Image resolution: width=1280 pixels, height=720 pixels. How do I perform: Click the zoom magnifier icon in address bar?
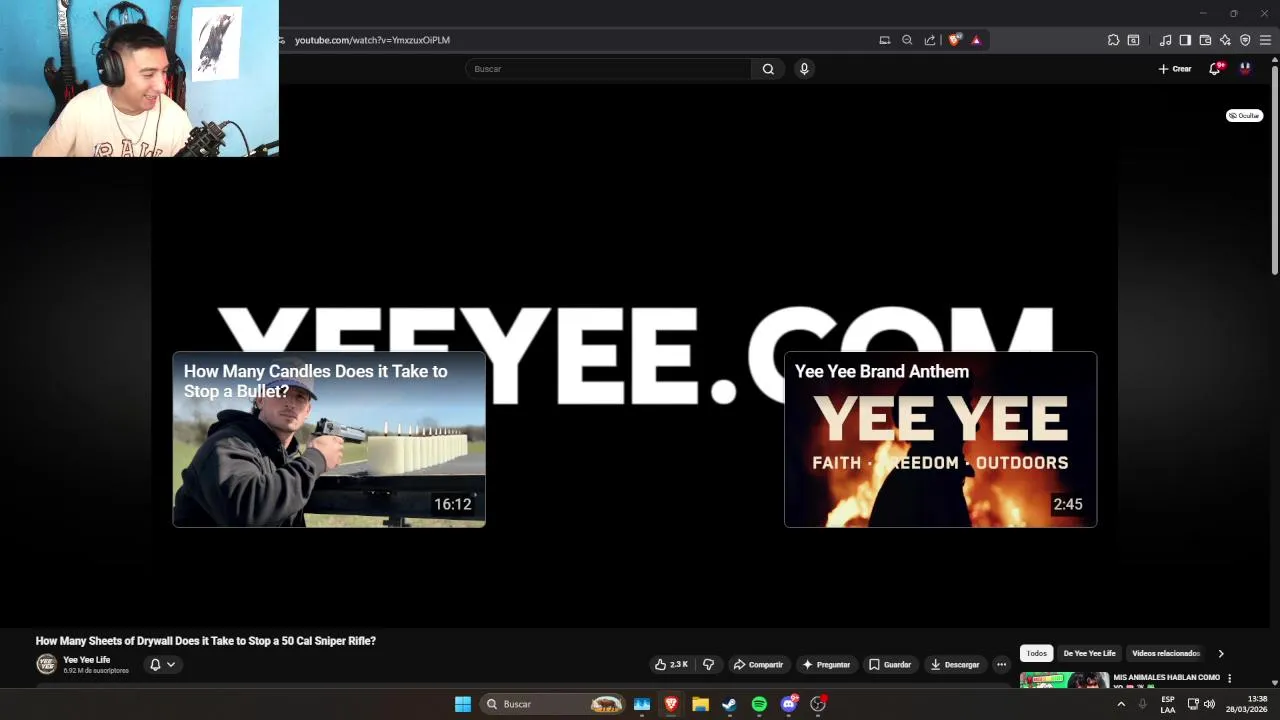[x=907, y=40]
